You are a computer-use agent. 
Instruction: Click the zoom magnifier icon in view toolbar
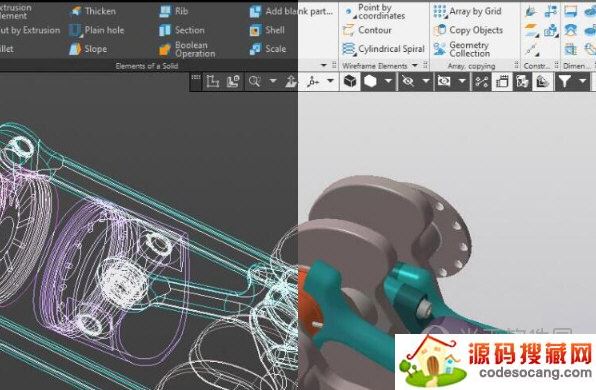[x=254, y=81]
